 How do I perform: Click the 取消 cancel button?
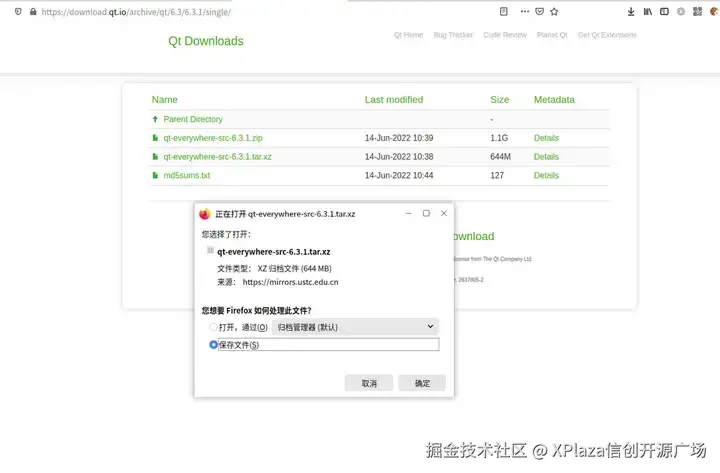pos(369,383)
